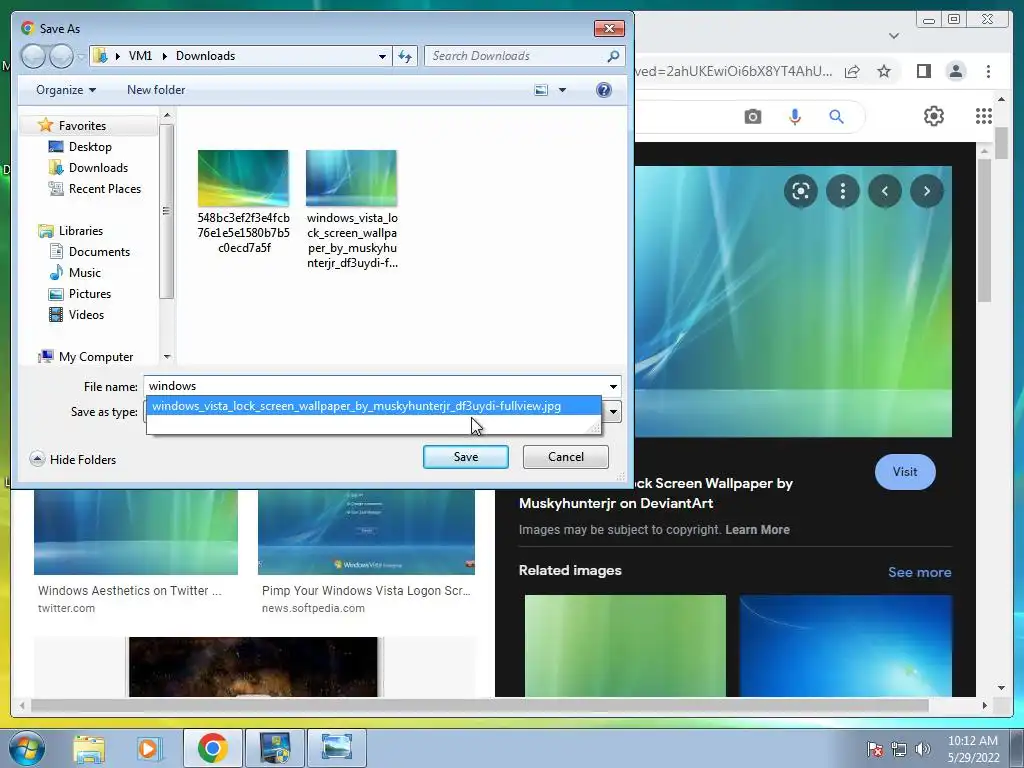Go to previous image in preview
Image resolution: width=1024 pixels, height=768 pixels.
click(885, 191)
